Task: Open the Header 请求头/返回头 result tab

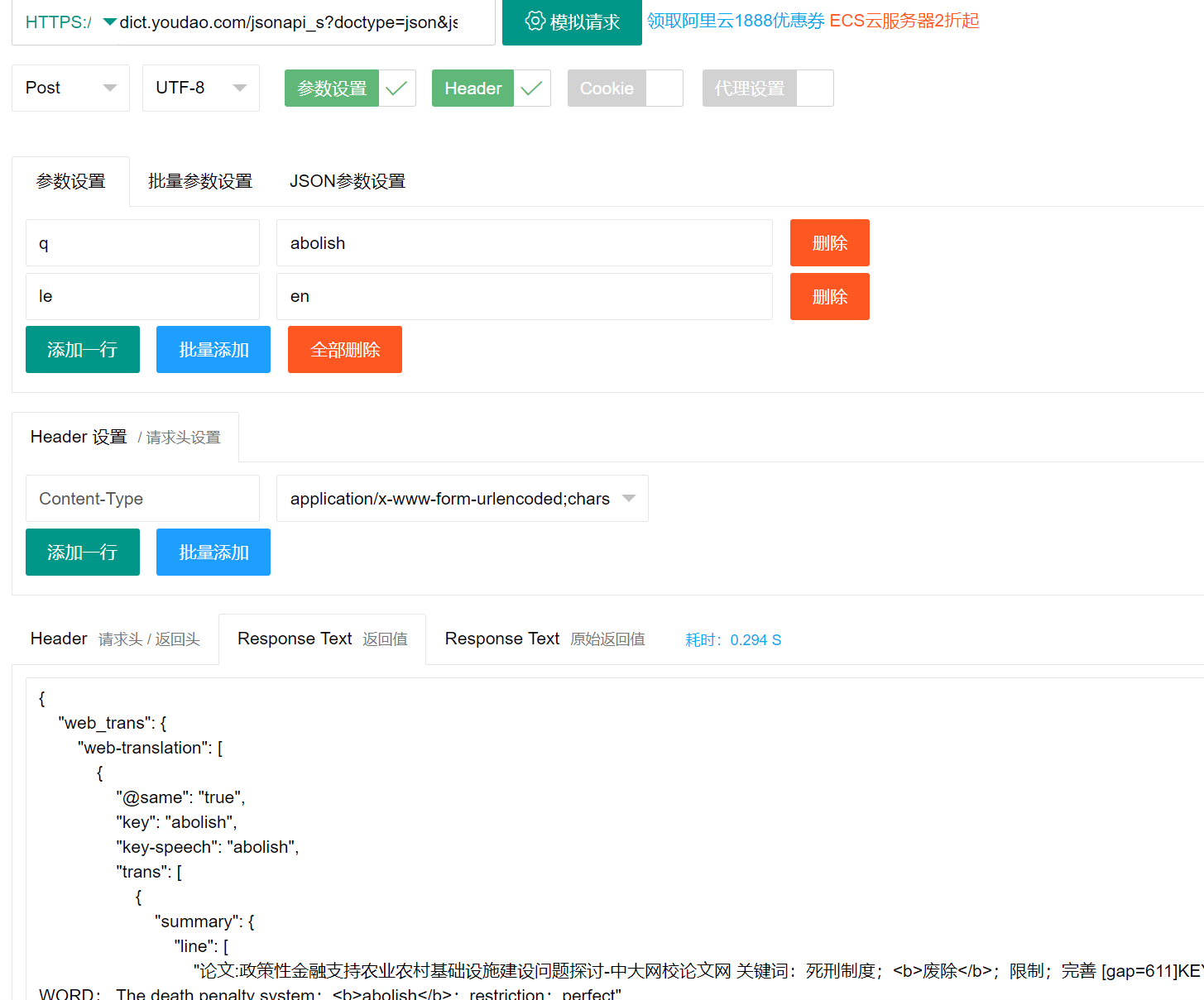Action: pos(115,639)
